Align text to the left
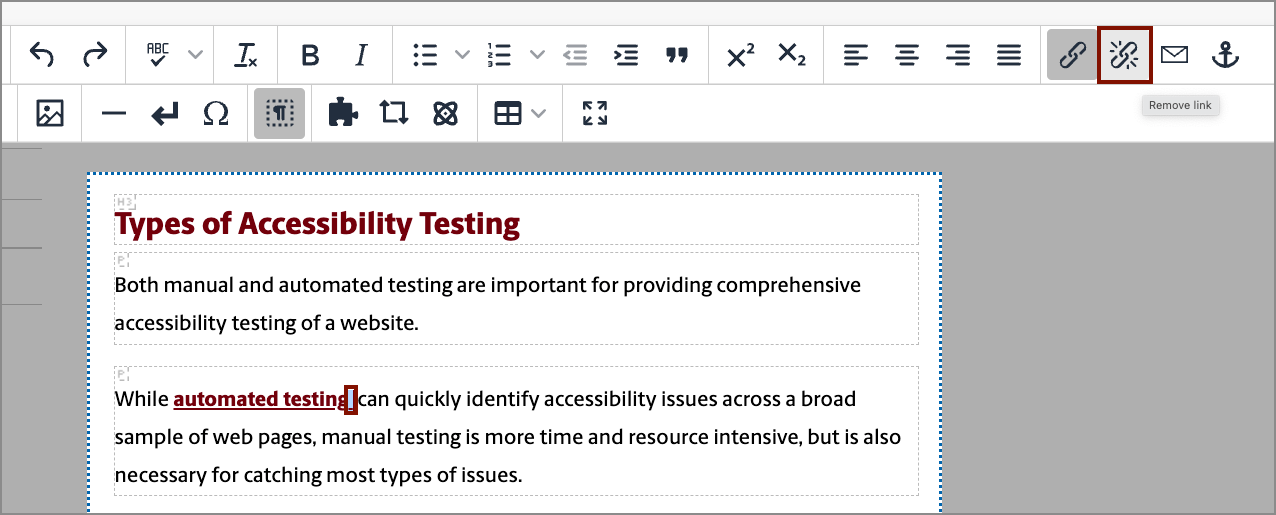The height and width of the screenshot is (515, 1276). [x=856, y=55]
